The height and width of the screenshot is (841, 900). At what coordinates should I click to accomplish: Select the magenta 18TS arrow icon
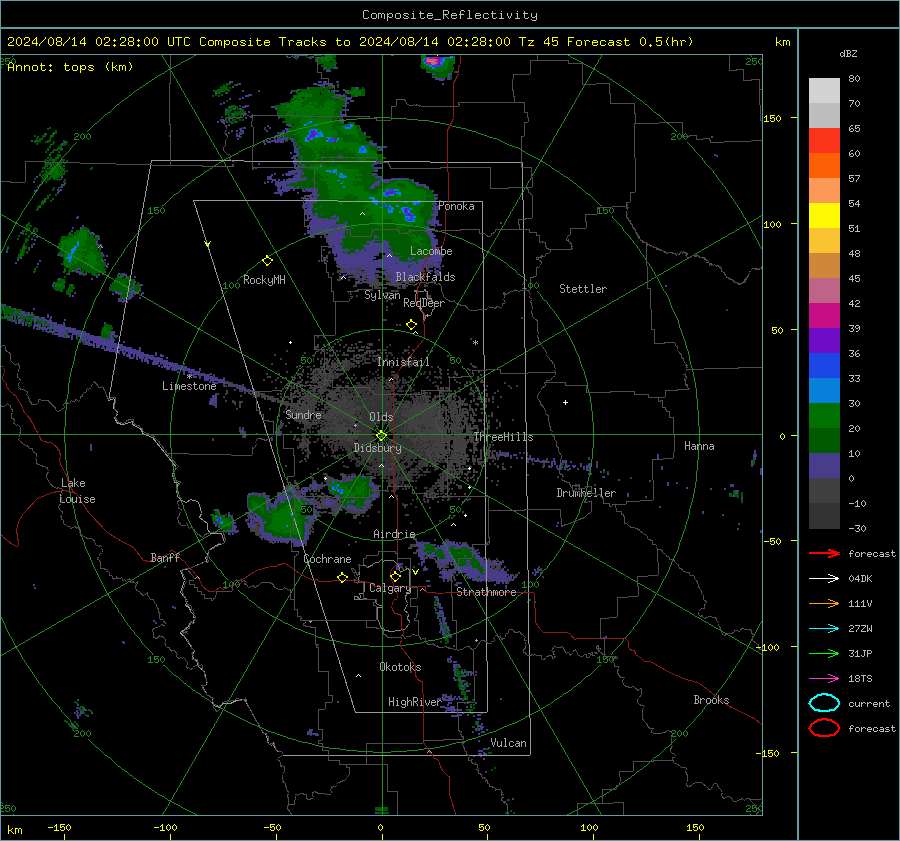pos(824,679)
